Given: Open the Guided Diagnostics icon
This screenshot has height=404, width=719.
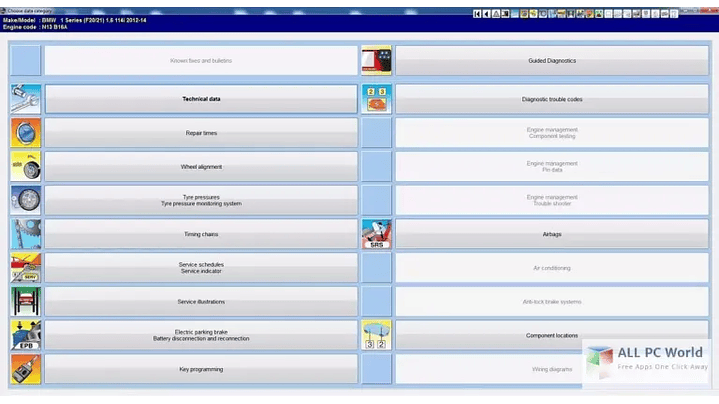Looking at the screenshot, I should point(376,61).
